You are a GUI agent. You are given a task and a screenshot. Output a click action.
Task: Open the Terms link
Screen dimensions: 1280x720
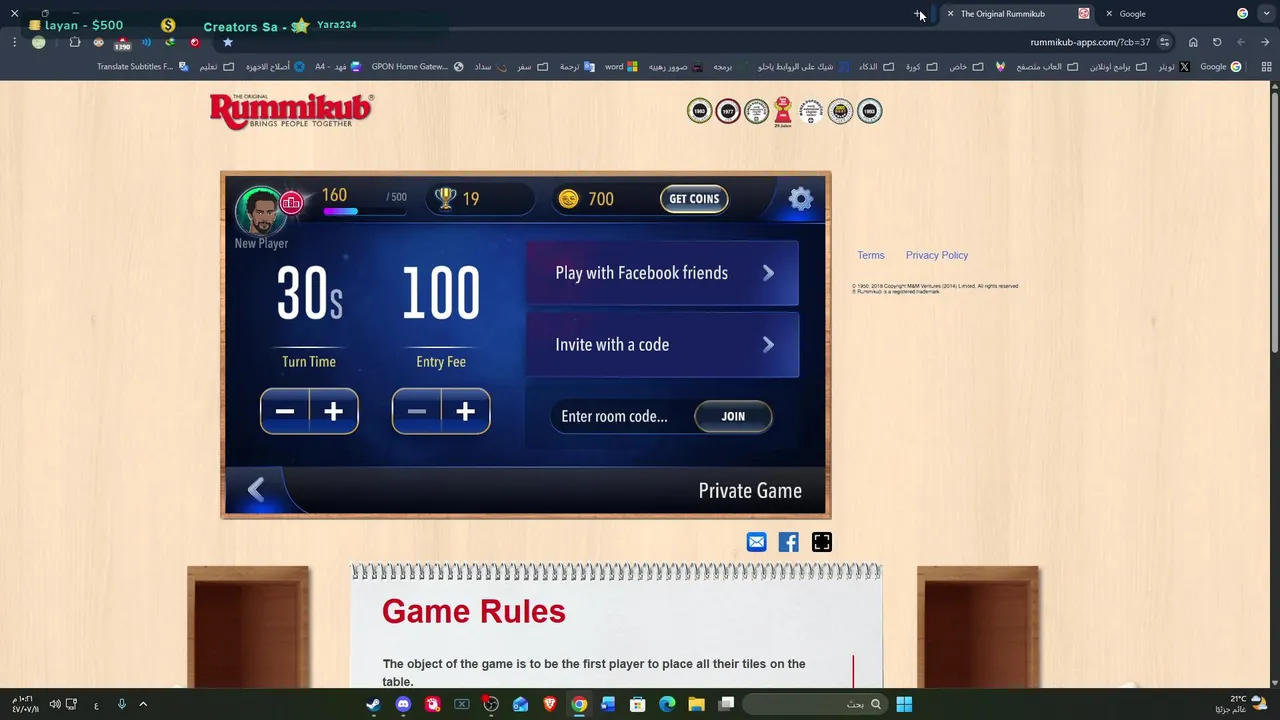[x=871, y=255]
